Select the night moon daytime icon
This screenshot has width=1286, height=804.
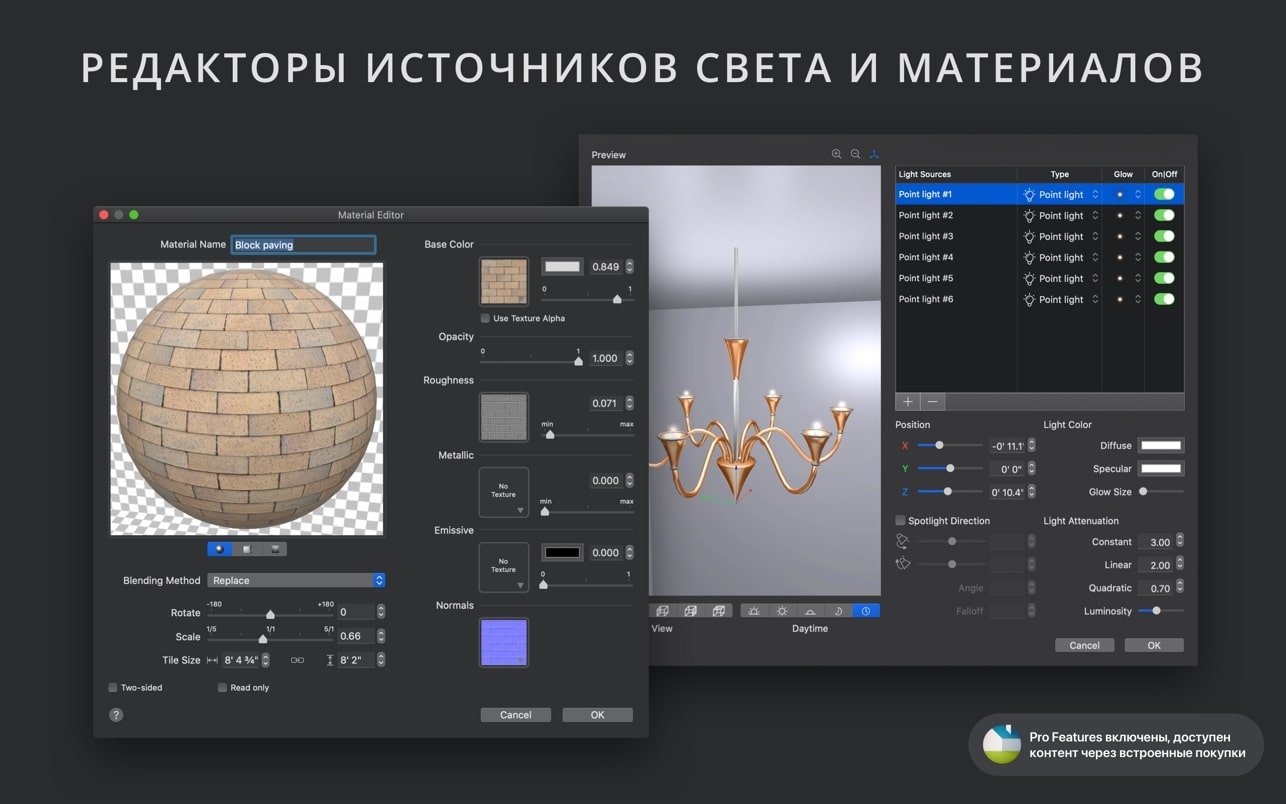coord(839,611)
